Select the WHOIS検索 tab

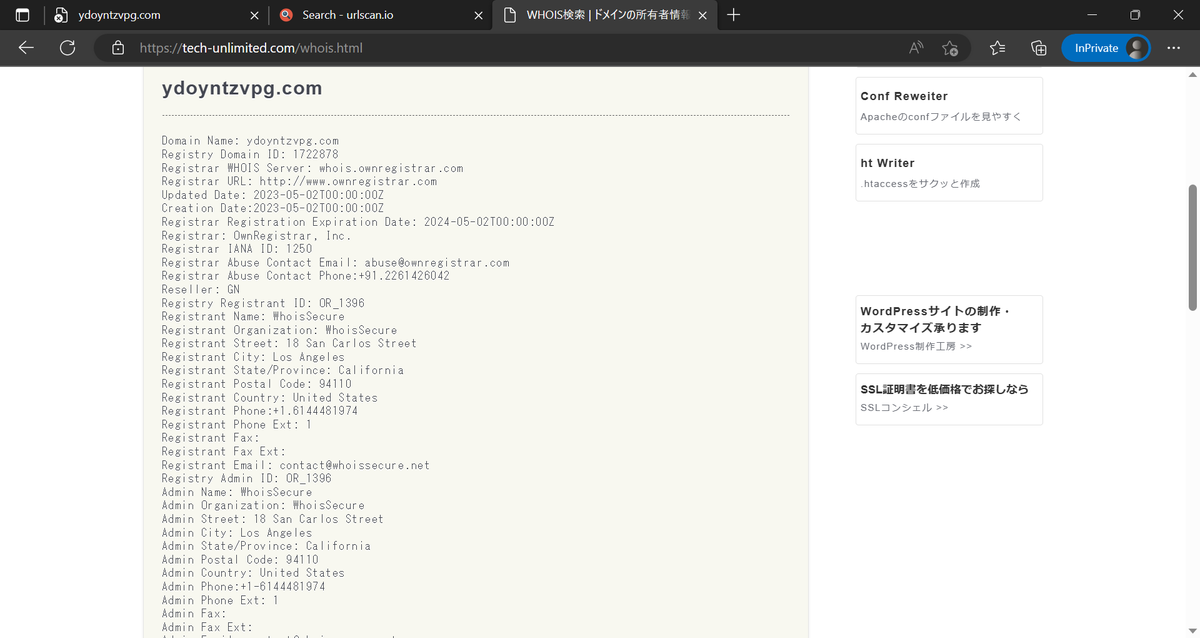click(x=606, y=15)
